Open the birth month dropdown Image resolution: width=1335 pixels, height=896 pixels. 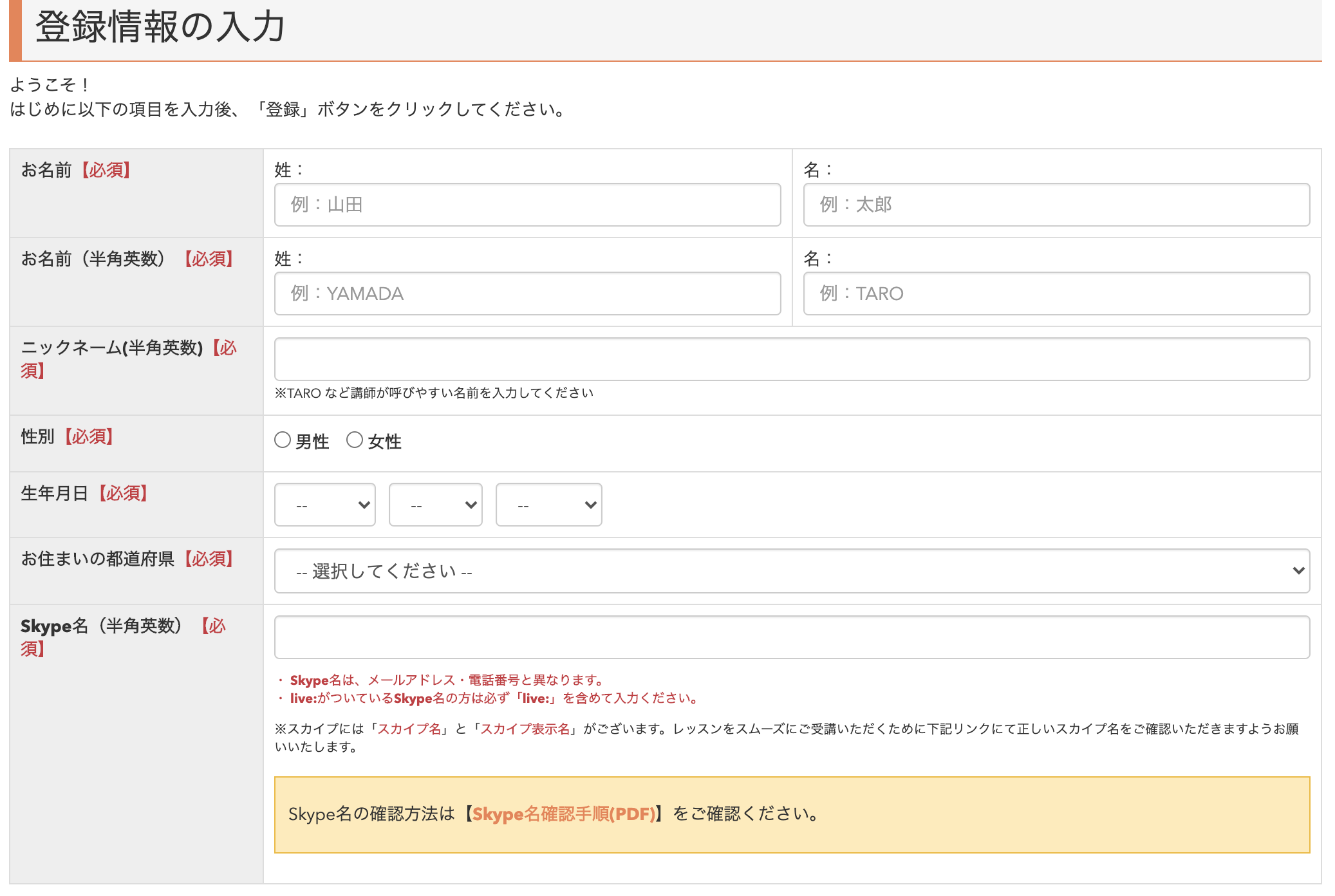[x=435, y=505]
